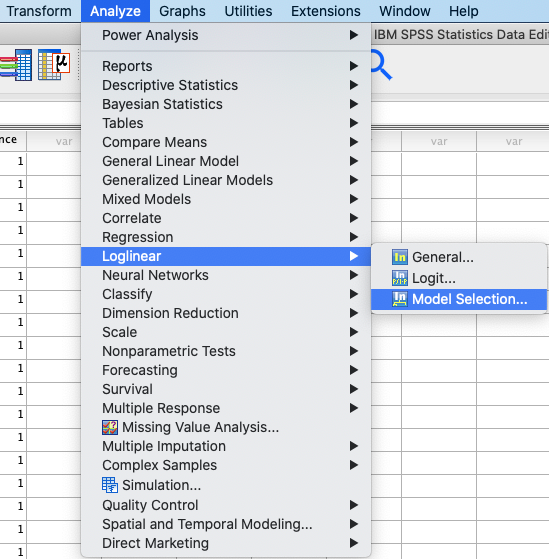The height and width of the screenshot is (559, 549).
Task: Open the Graphs menu
Action: [182, 11]
